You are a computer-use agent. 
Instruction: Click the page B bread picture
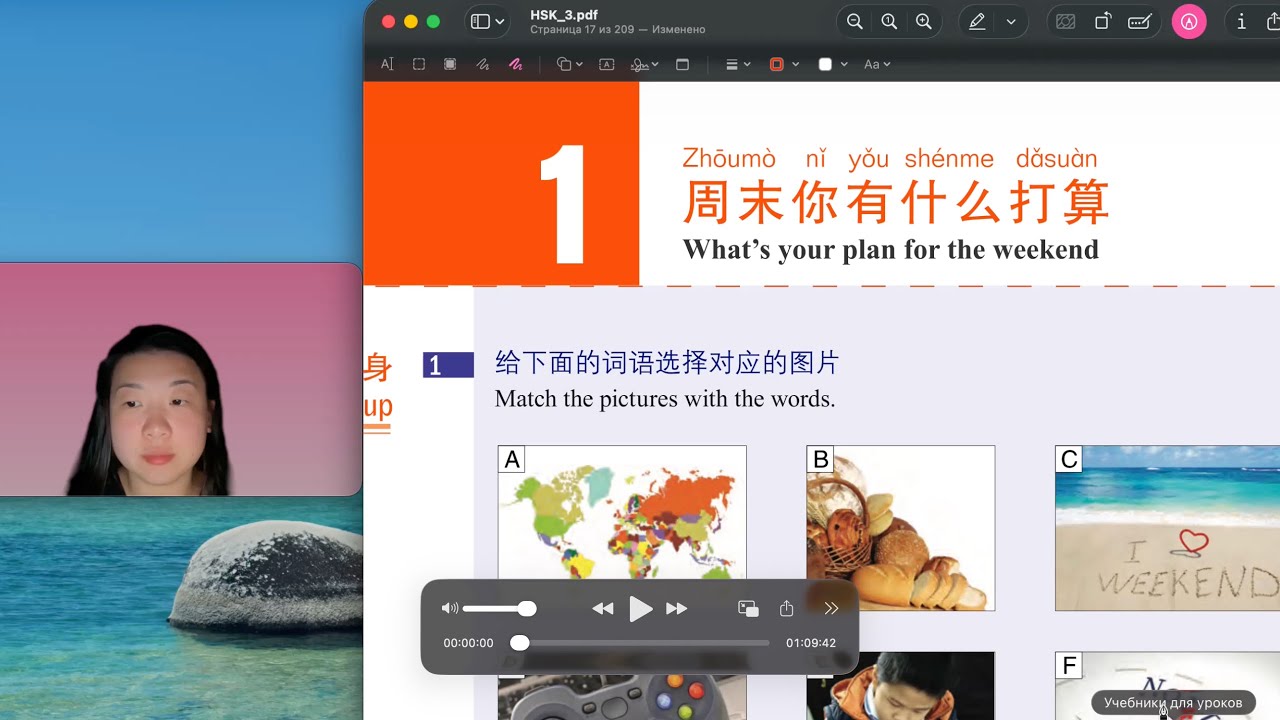901,528
